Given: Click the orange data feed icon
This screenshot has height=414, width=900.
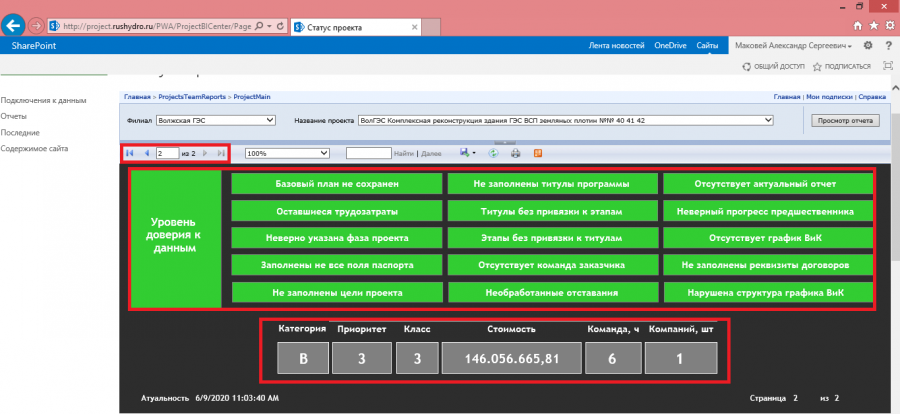Looking at the screenshot, I should pos(538,153).
